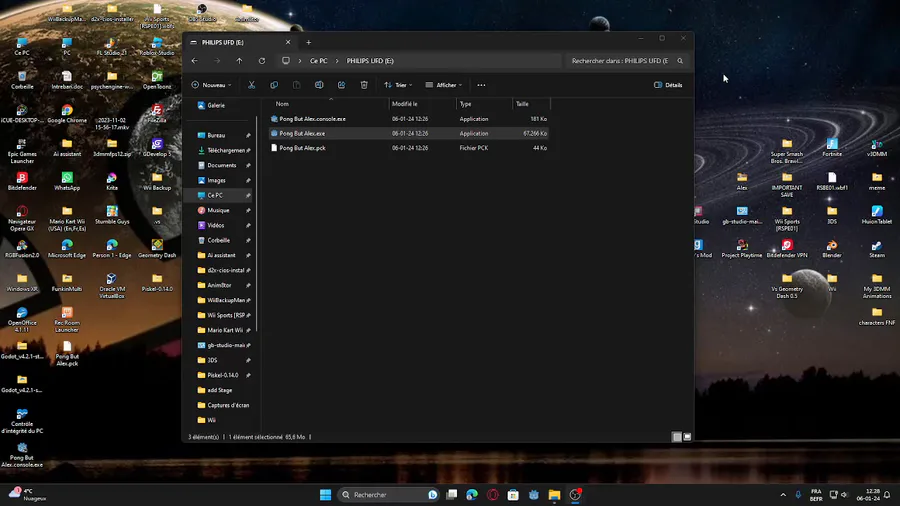Image resolution: width=900 pixels, height=506 pixels.
Task: Show hidden system tray icons chevron
Action: point(783,495)
